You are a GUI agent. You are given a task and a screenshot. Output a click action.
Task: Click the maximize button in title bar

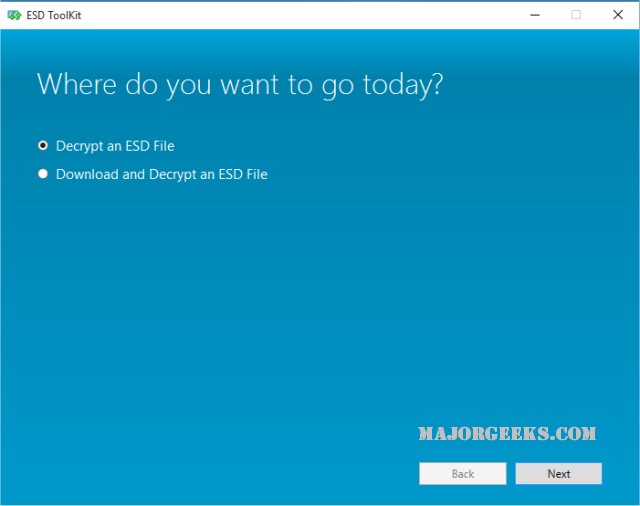[576, 15]
